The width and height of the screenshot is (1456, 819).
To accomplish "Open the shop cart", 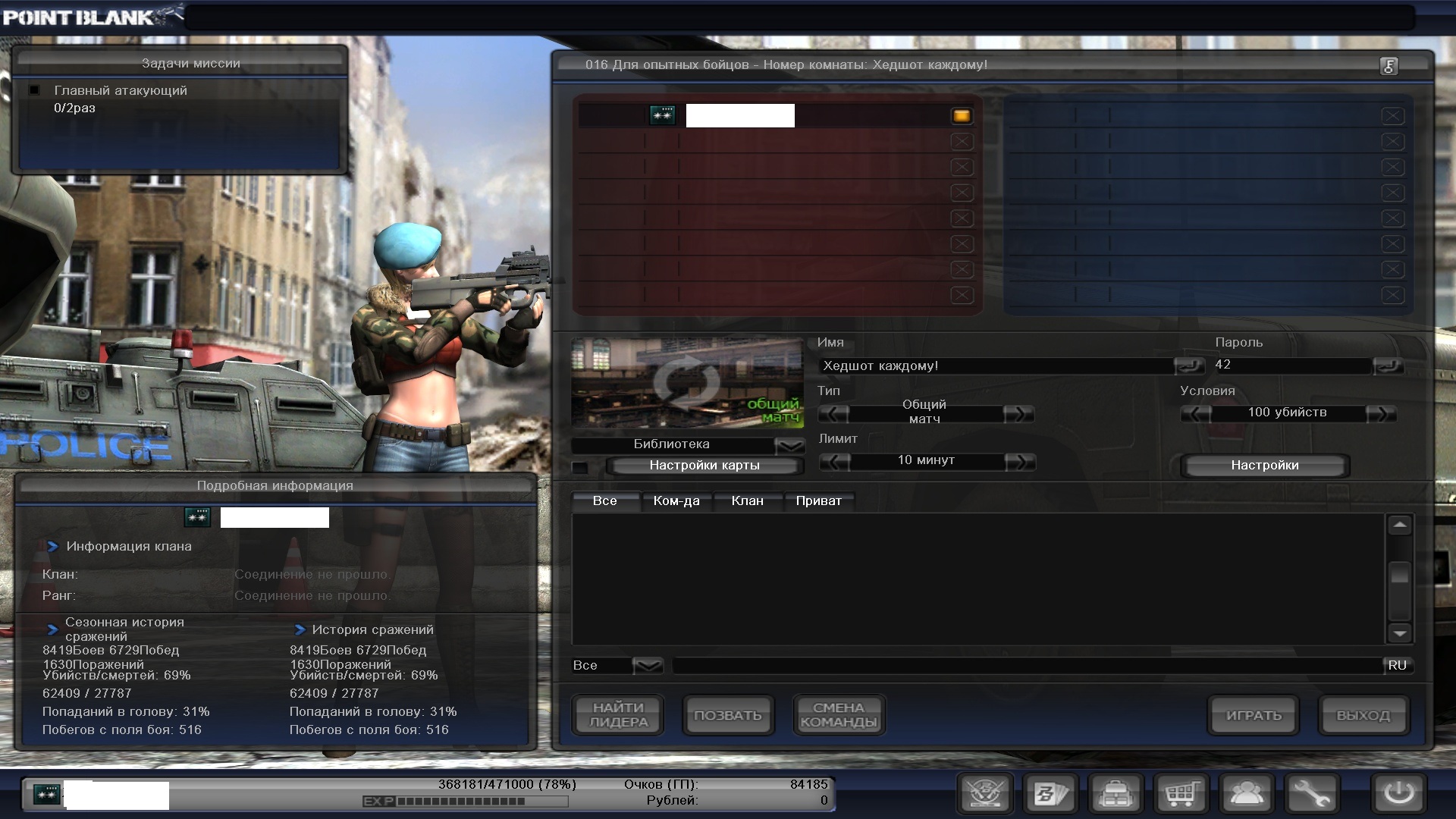I will (x=1181, y=794).
